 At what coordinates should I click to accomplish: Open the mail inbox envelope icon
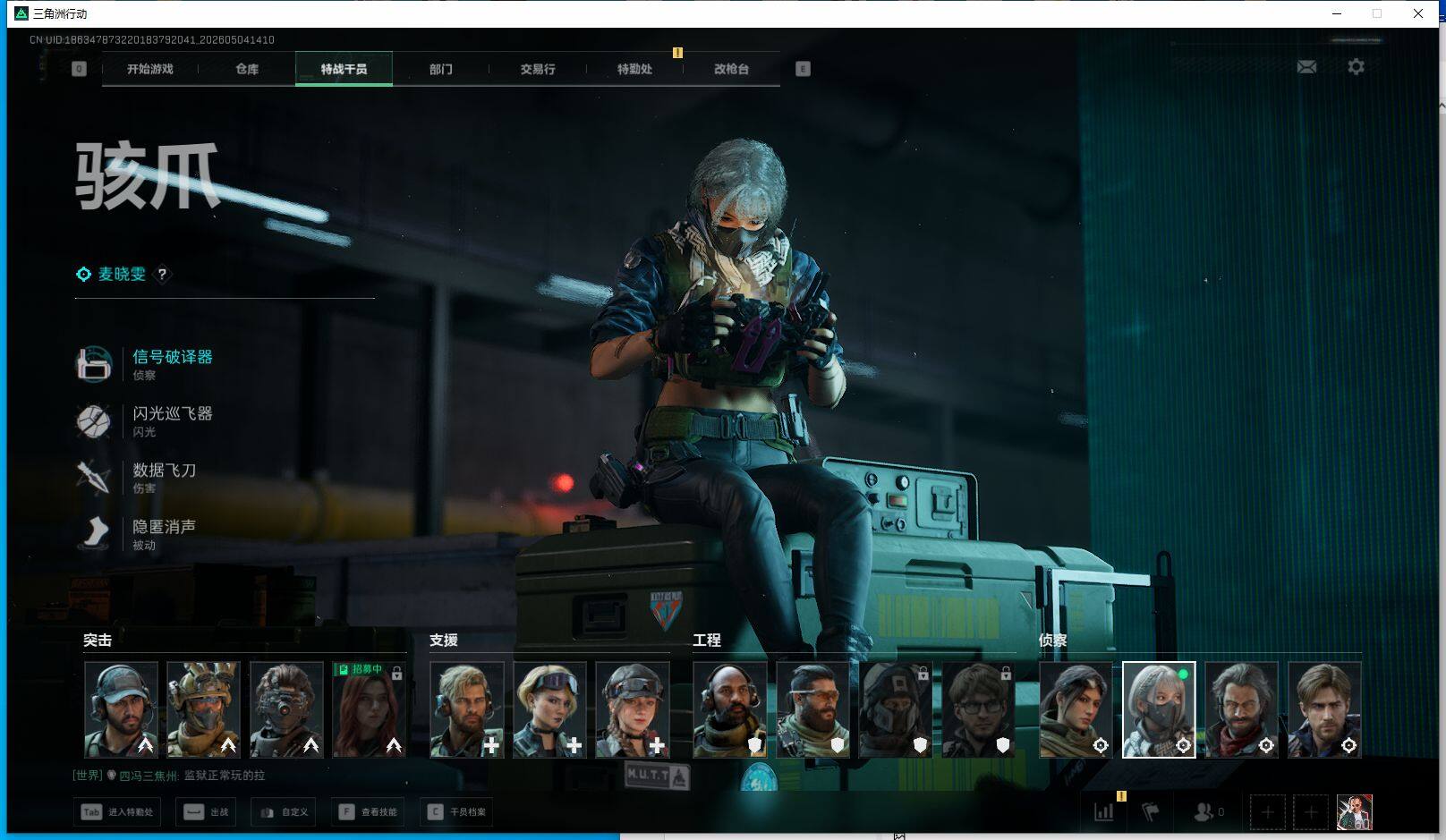(1306, 67)
